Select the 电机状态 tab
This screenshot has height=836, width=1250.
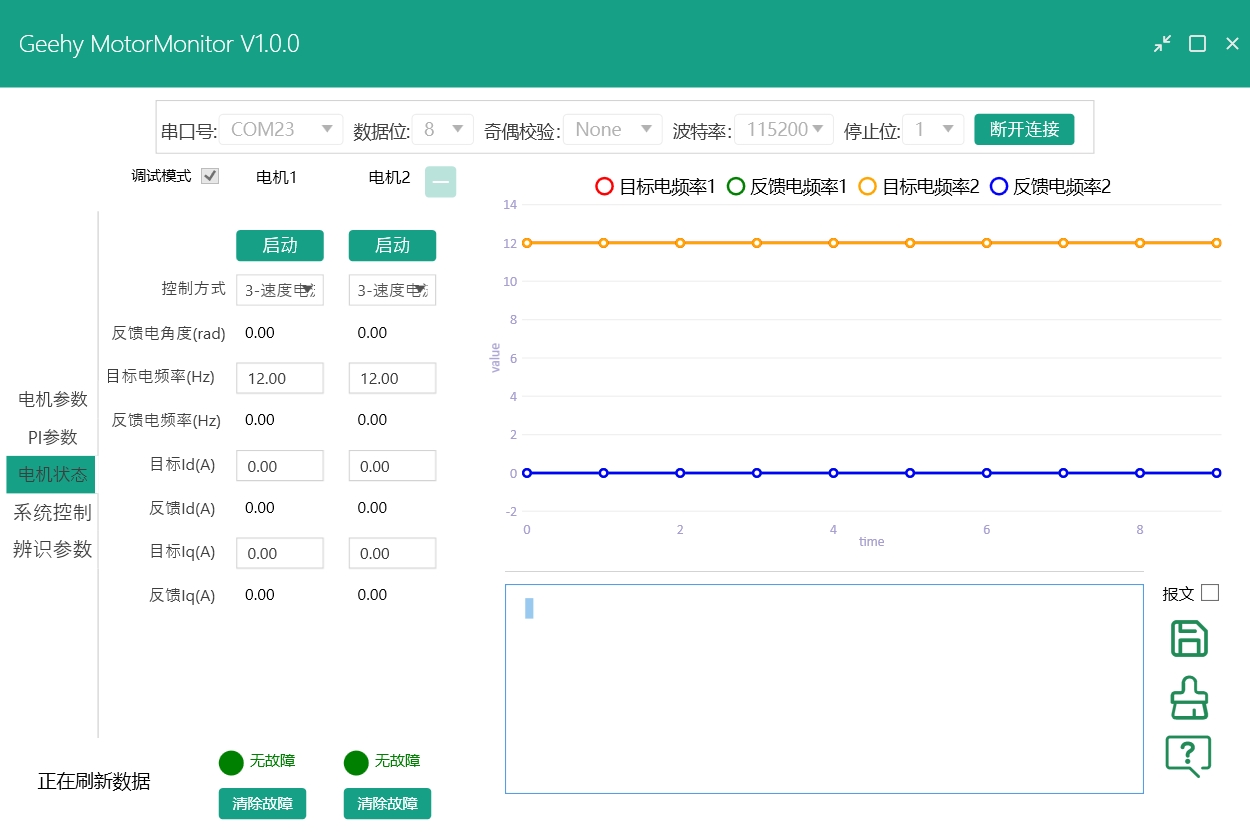coord(51,474)
